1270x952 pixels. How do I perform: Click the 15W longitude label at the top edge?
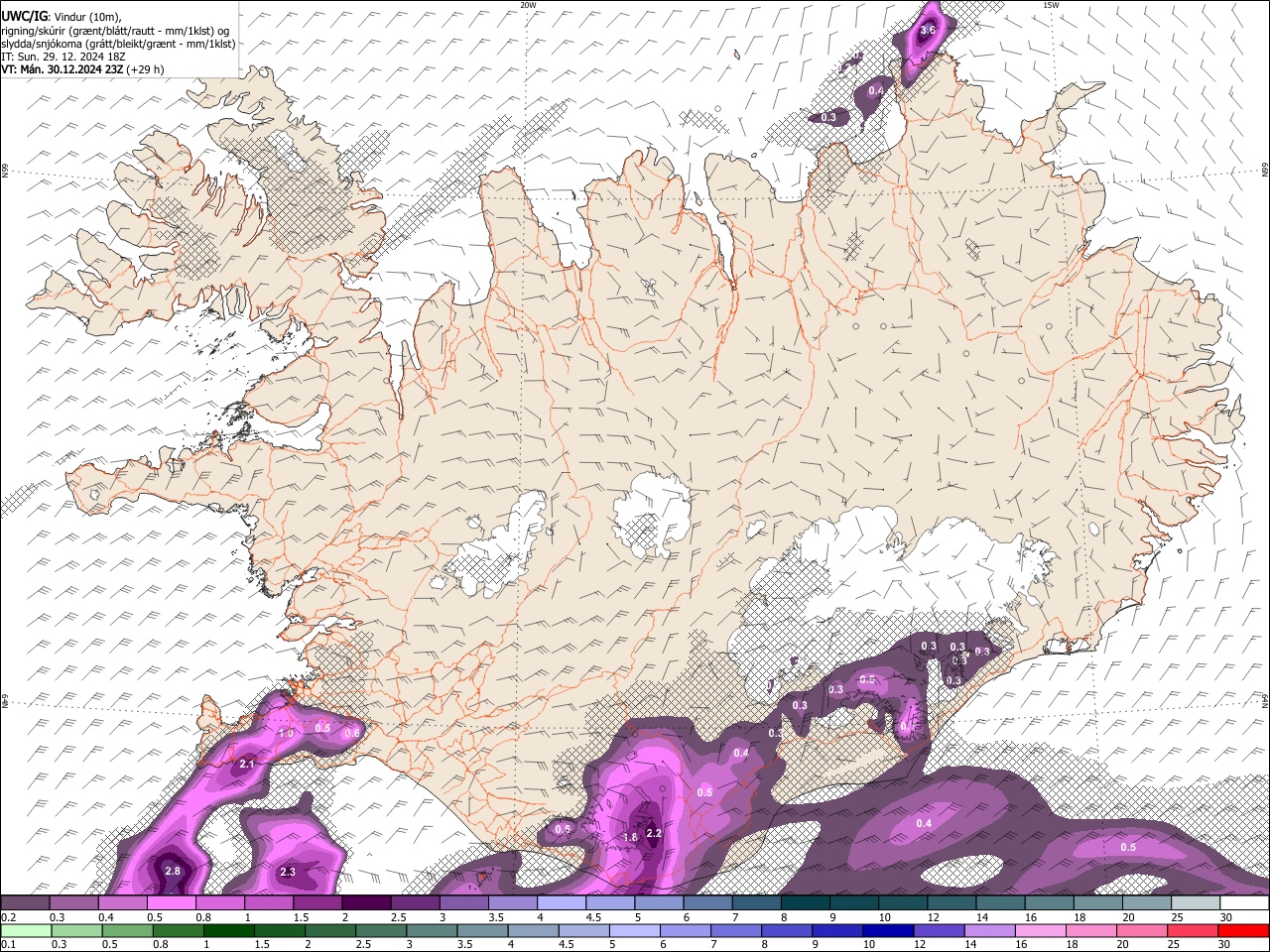click(x=1051, y=5)
